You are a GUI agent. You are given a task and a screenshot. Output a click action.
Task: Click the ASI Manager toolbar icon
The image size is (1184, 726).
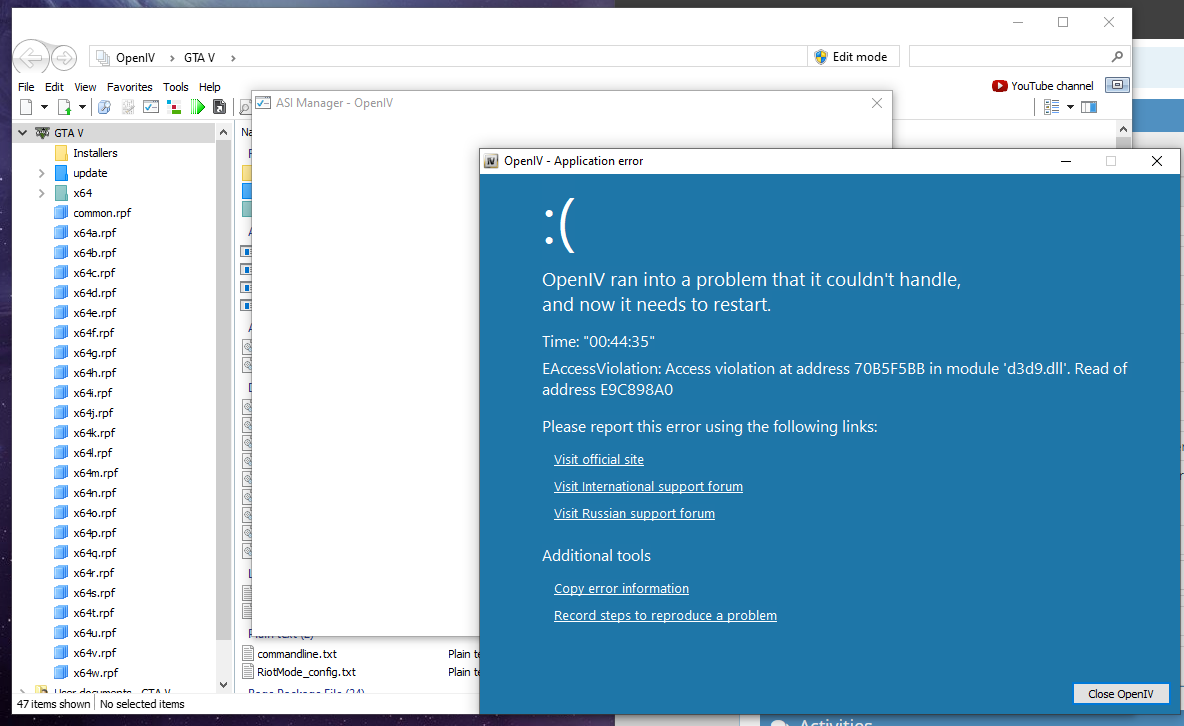[x=151, y=107]
